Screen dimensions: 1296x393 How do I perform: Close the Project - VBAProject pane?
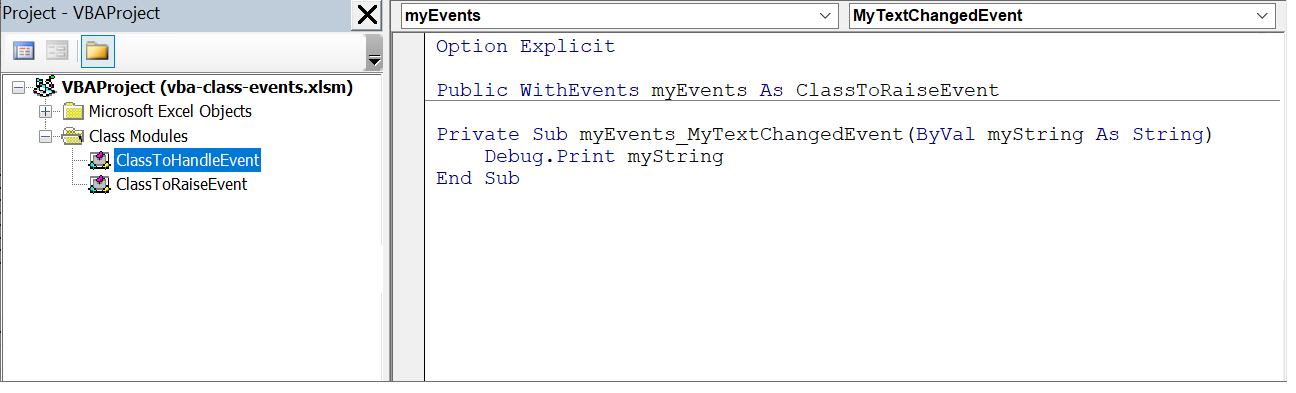367,15
